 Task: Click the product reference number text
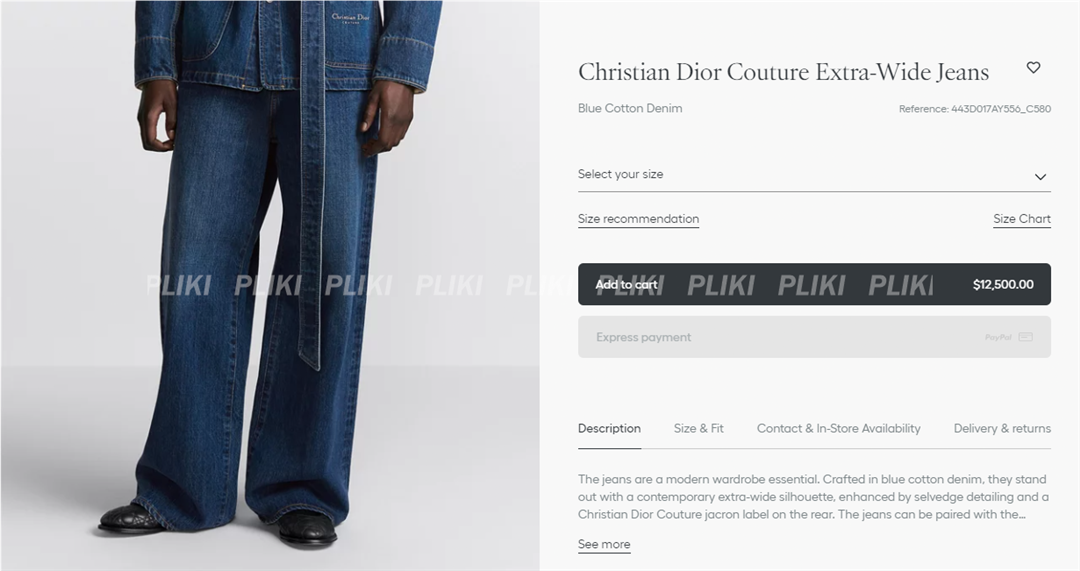pos(975,109)
